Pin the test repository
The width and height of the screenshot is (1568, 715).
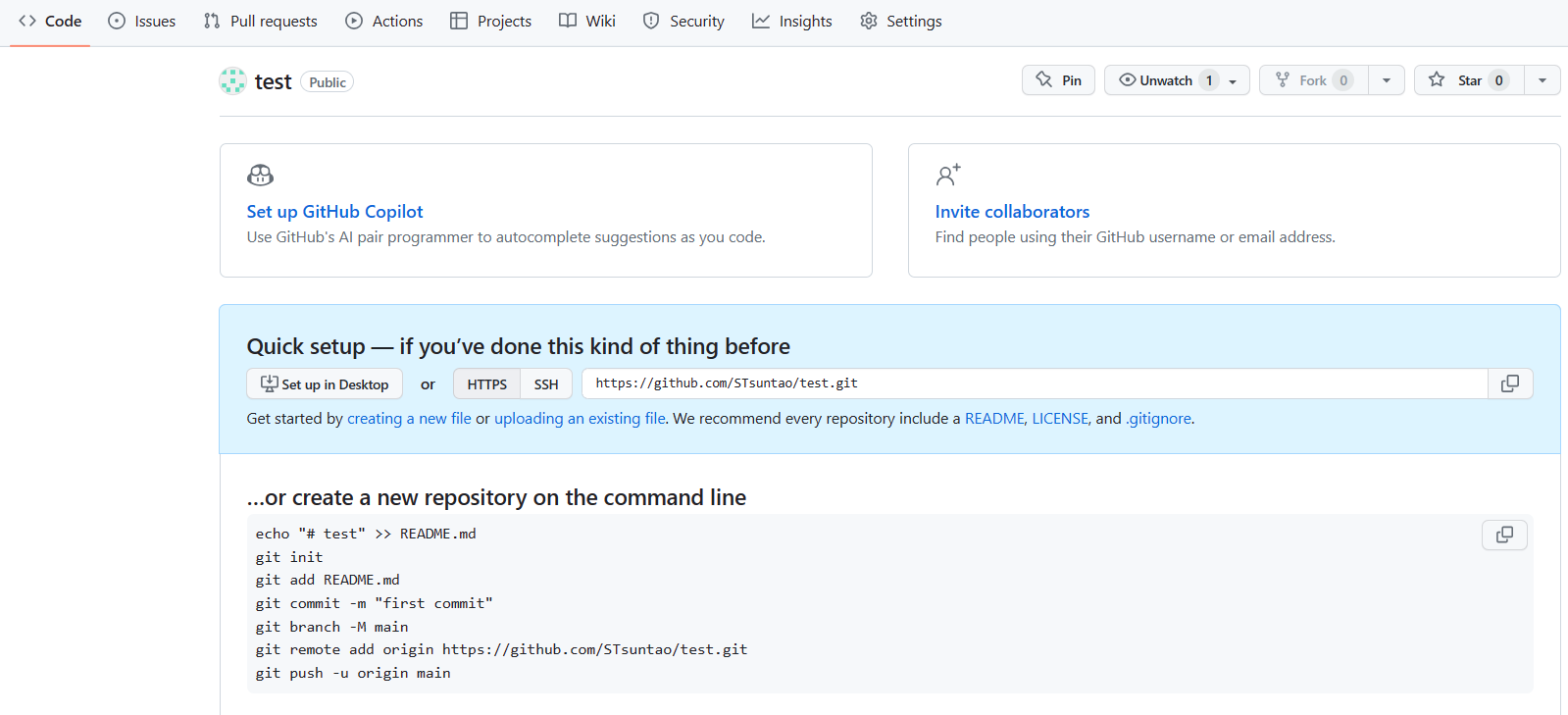[x=1059, y=80]
